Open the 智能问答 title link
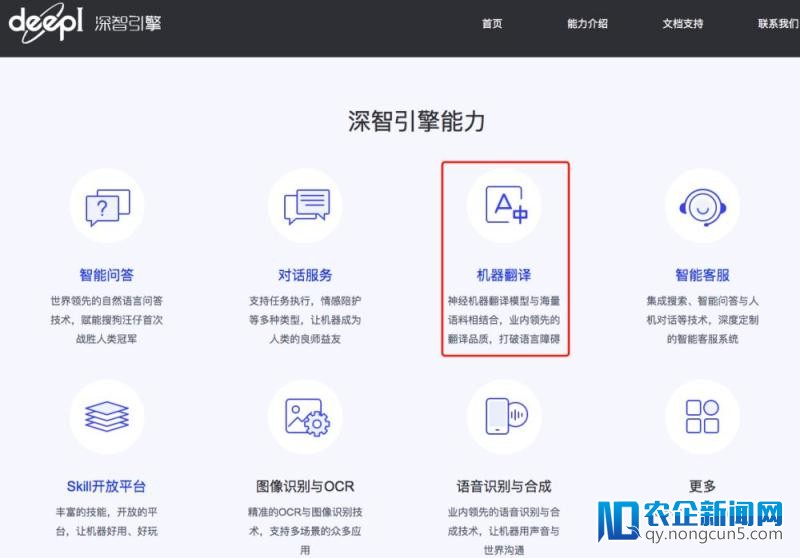Viewport: 800px width, 558px height. click(x=107, y=275)
